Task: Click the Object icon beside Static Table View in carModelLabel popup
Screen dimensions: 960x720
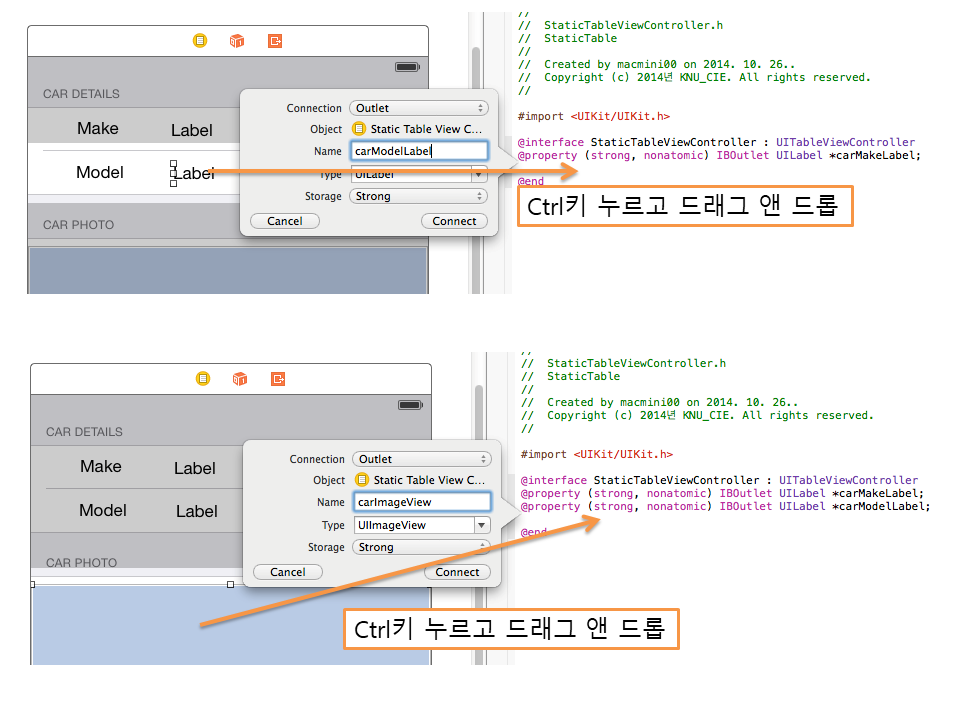Action: point(359,129)
